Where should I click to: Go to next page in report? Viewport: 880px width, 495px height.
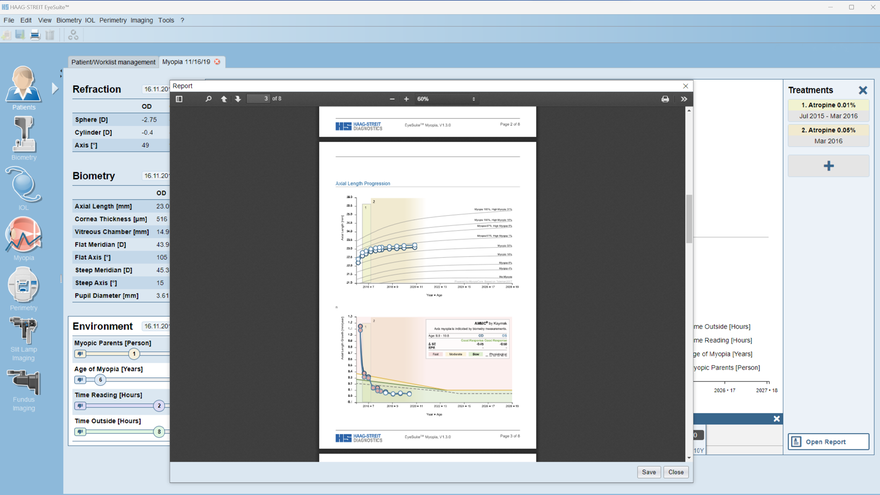(x=238, y=99)
